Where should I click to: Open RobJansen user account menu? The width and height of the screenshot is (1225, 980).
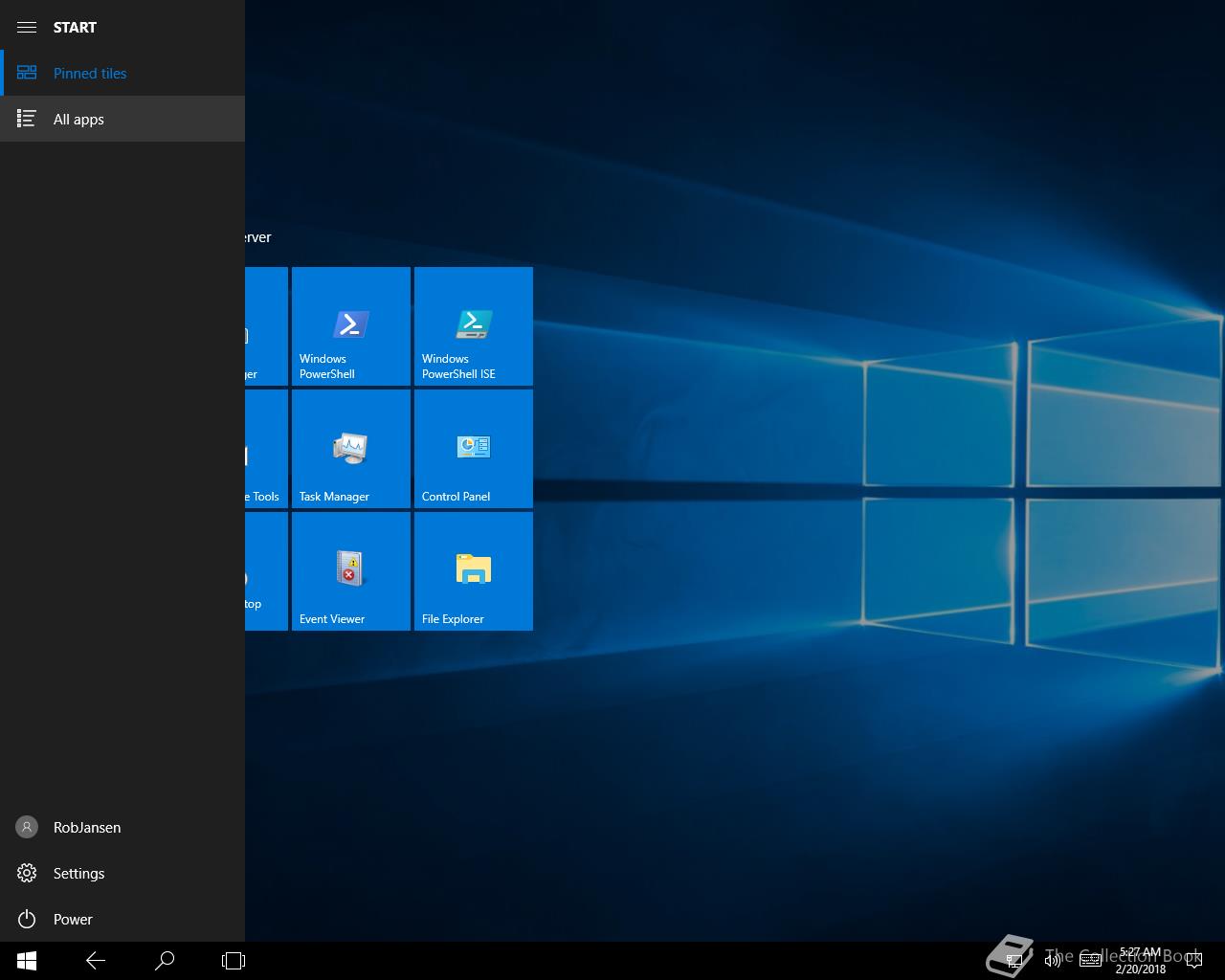[x=122, y=827]
